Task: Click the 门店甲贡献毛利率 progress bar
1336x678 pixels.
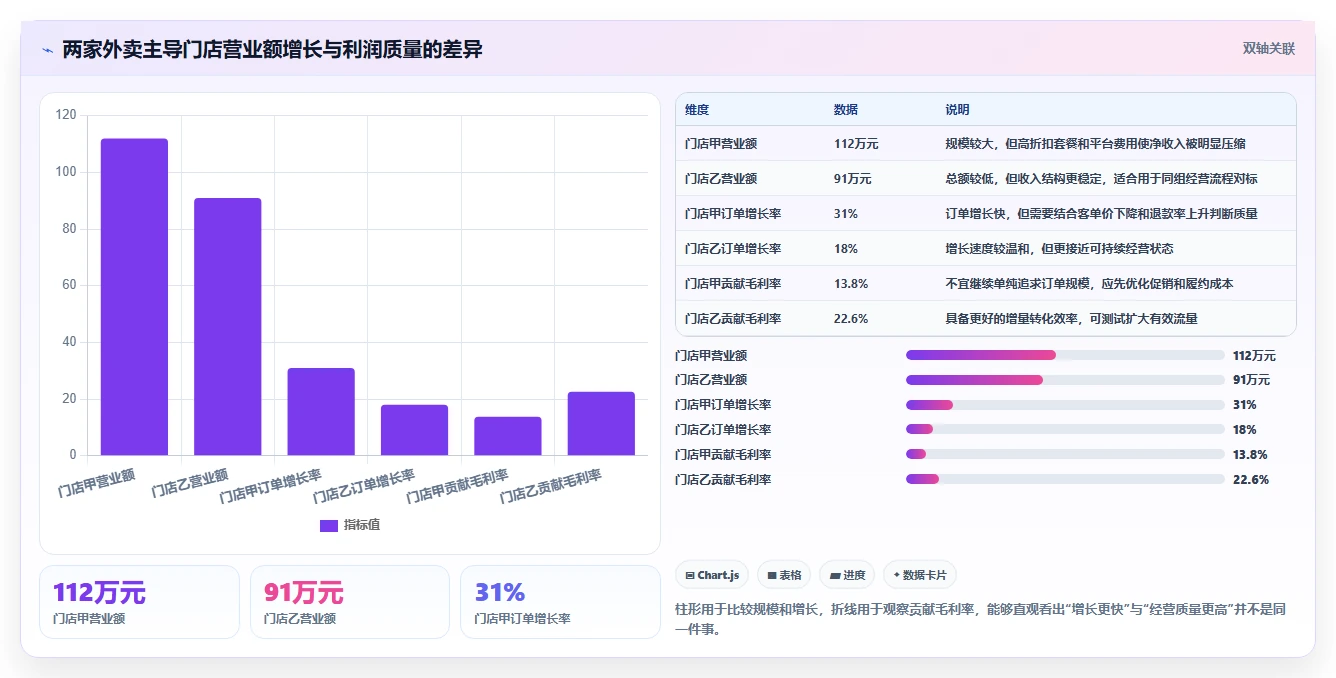Action: [x=1065, y=455]
